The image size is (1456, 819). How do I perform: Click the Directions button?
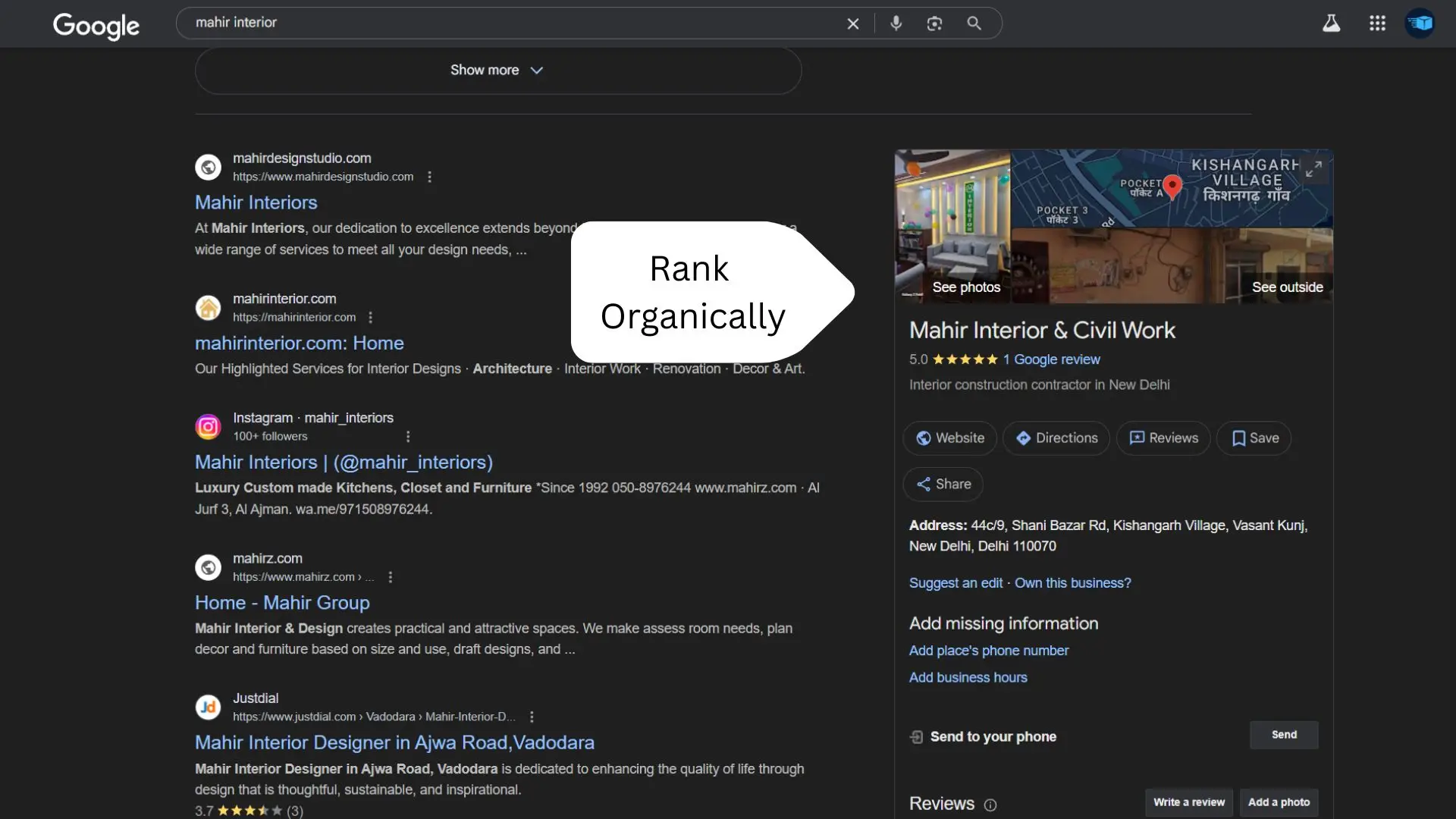coord(1056,438)
